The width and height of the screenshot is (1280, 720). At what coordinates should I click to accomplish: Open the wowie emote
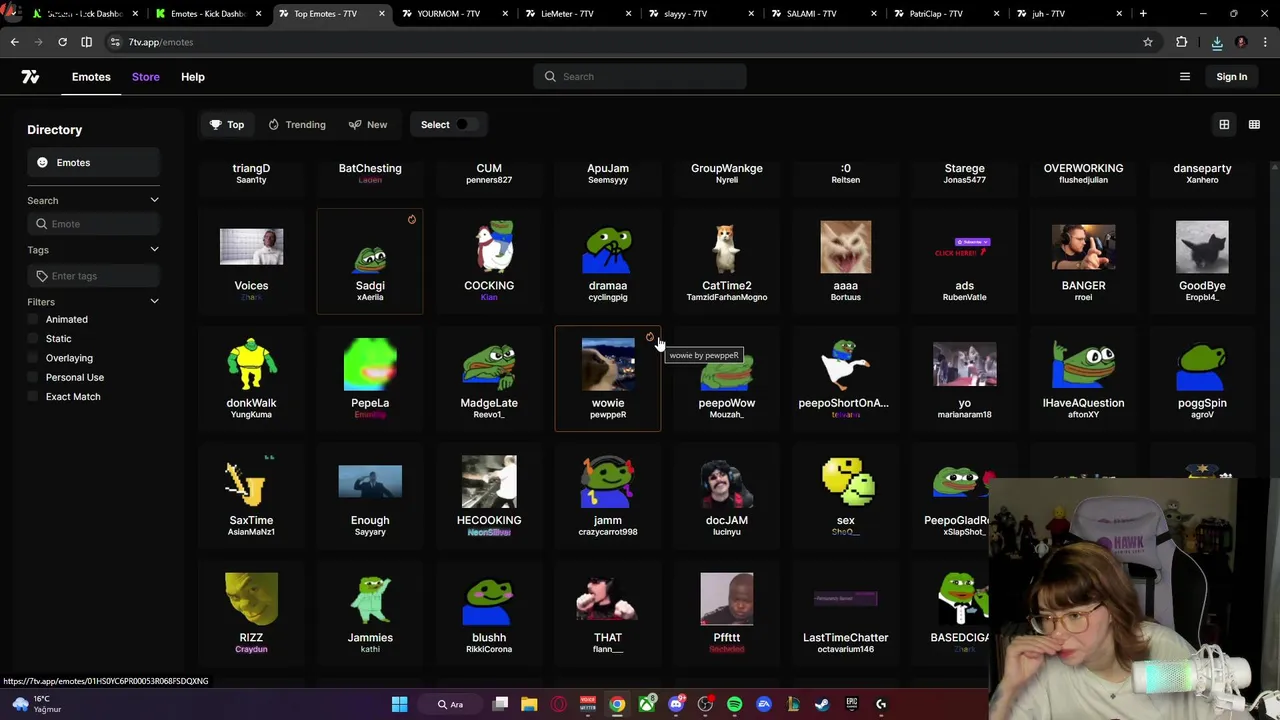[x=608, y=379]
